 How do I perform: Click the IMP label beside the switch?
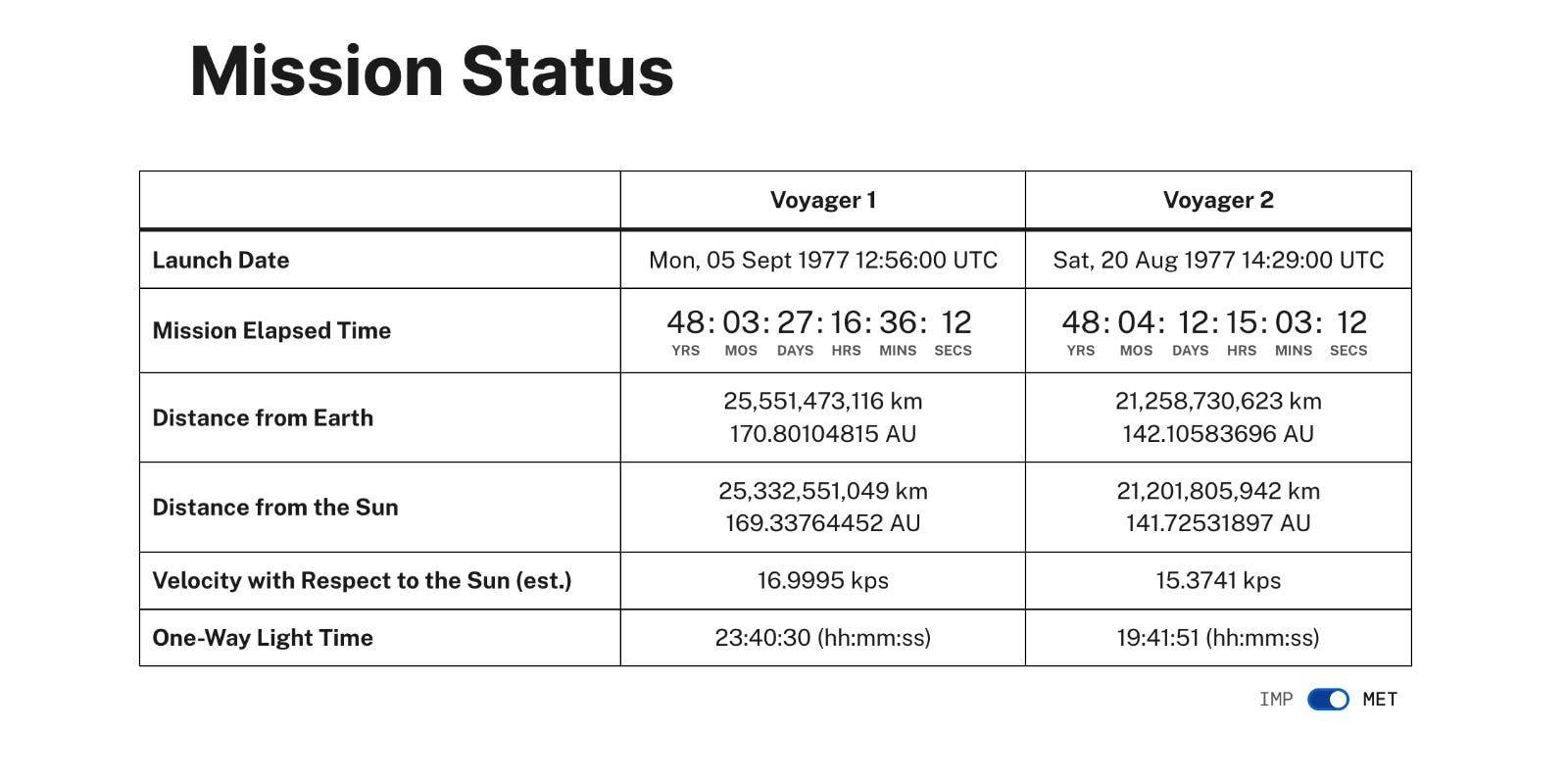pyautogui.click(x=1275, y=699)
